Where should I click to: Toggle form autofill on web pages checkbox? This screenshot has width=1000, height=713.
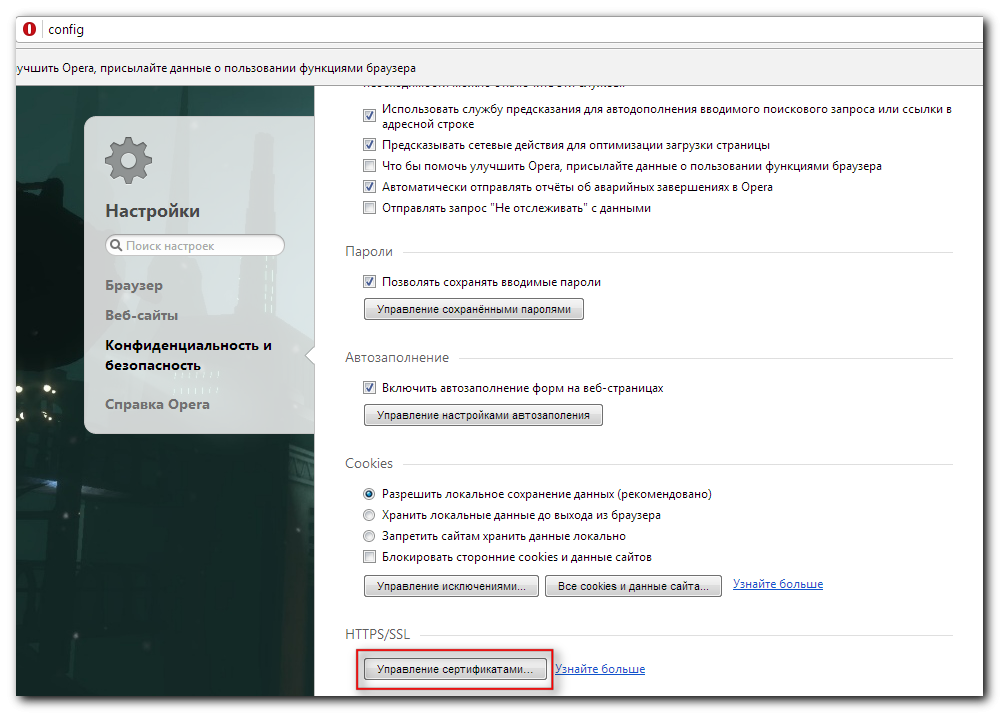pos(369,388)
